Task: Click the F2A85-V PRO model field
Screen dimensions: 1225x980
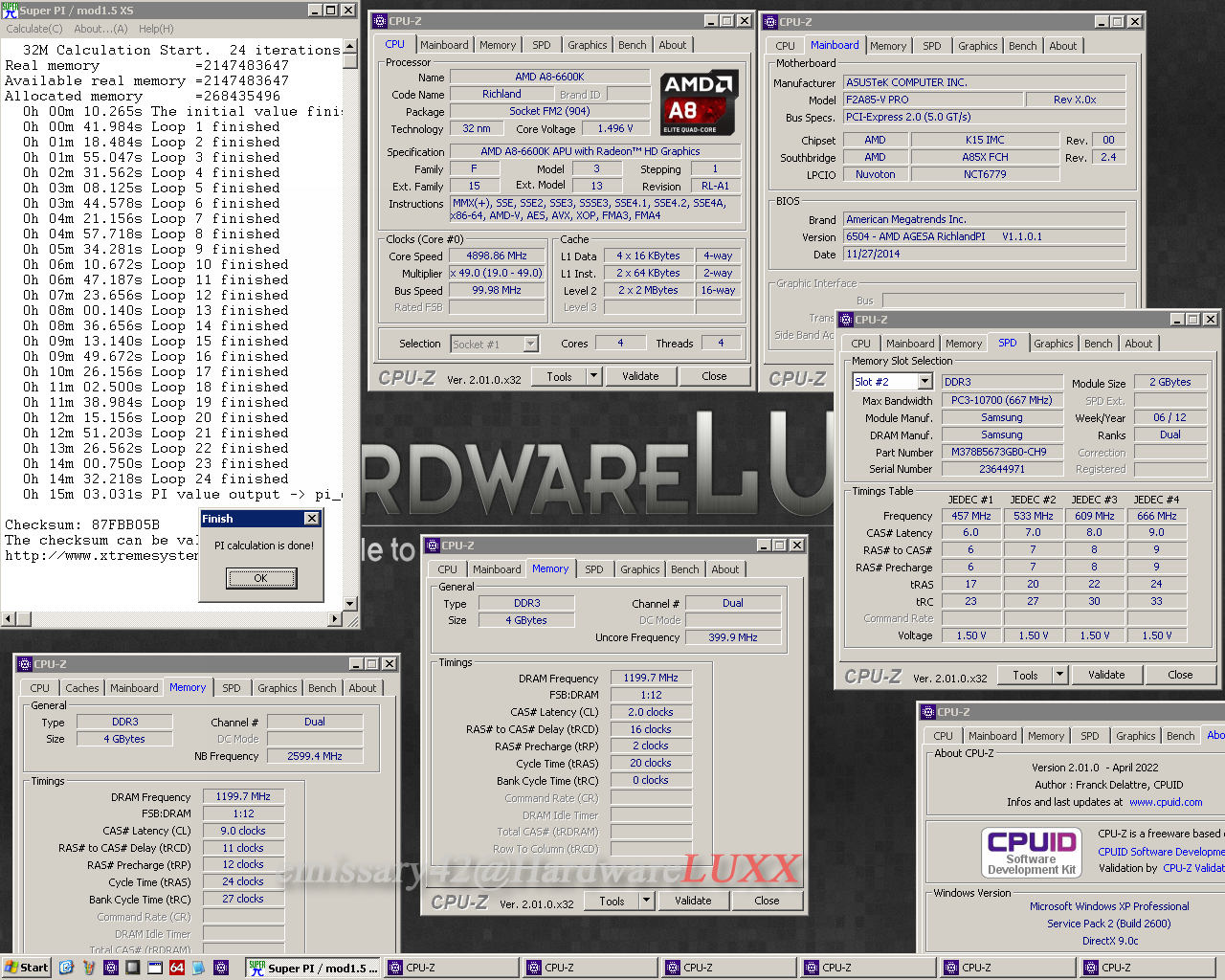Action: (x=933, y=100)
